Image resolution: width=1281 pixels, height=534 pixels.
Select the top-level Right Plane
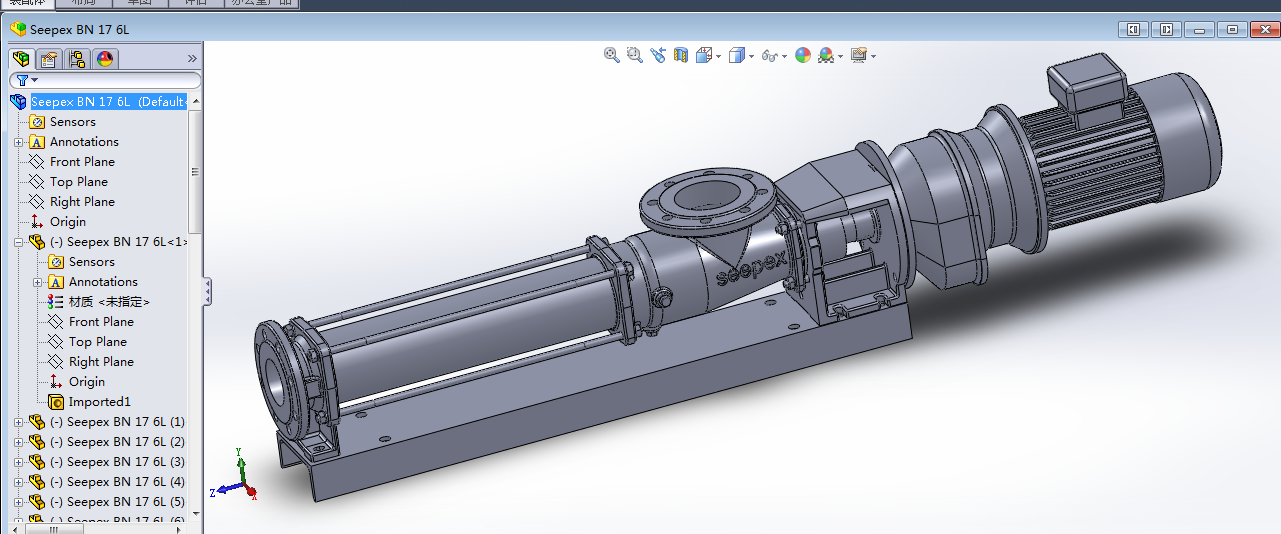click(x=82, y=202)
